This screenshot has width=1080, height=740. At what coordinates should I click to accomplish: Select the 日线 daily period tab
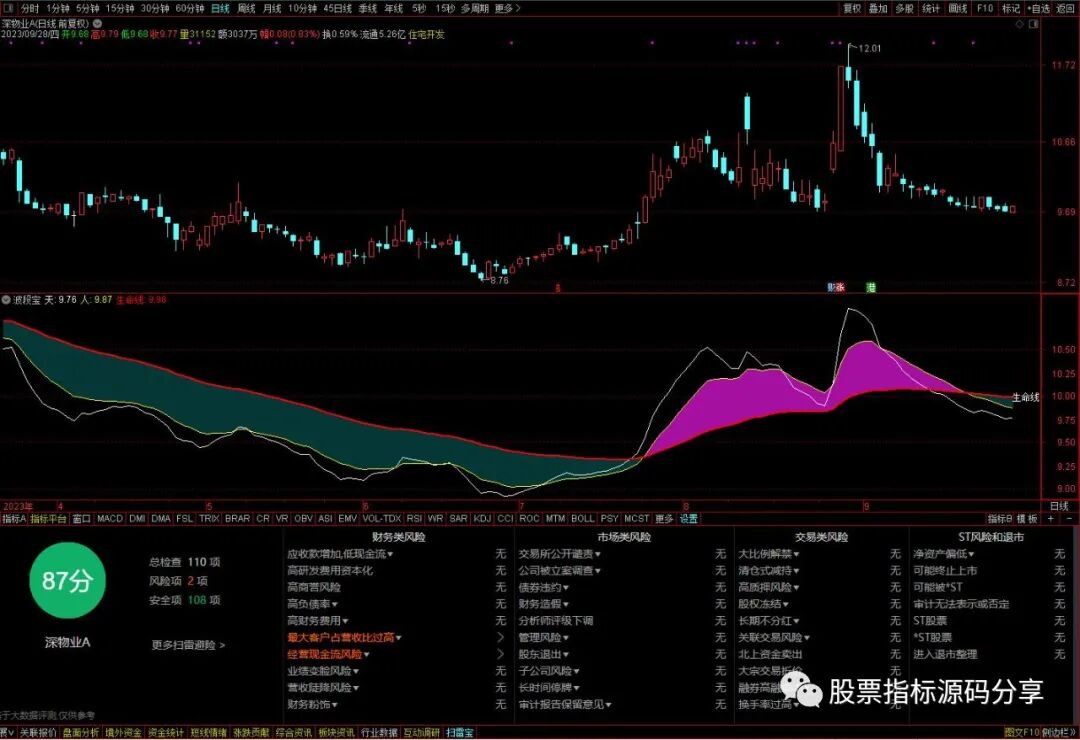pos(220,8)
